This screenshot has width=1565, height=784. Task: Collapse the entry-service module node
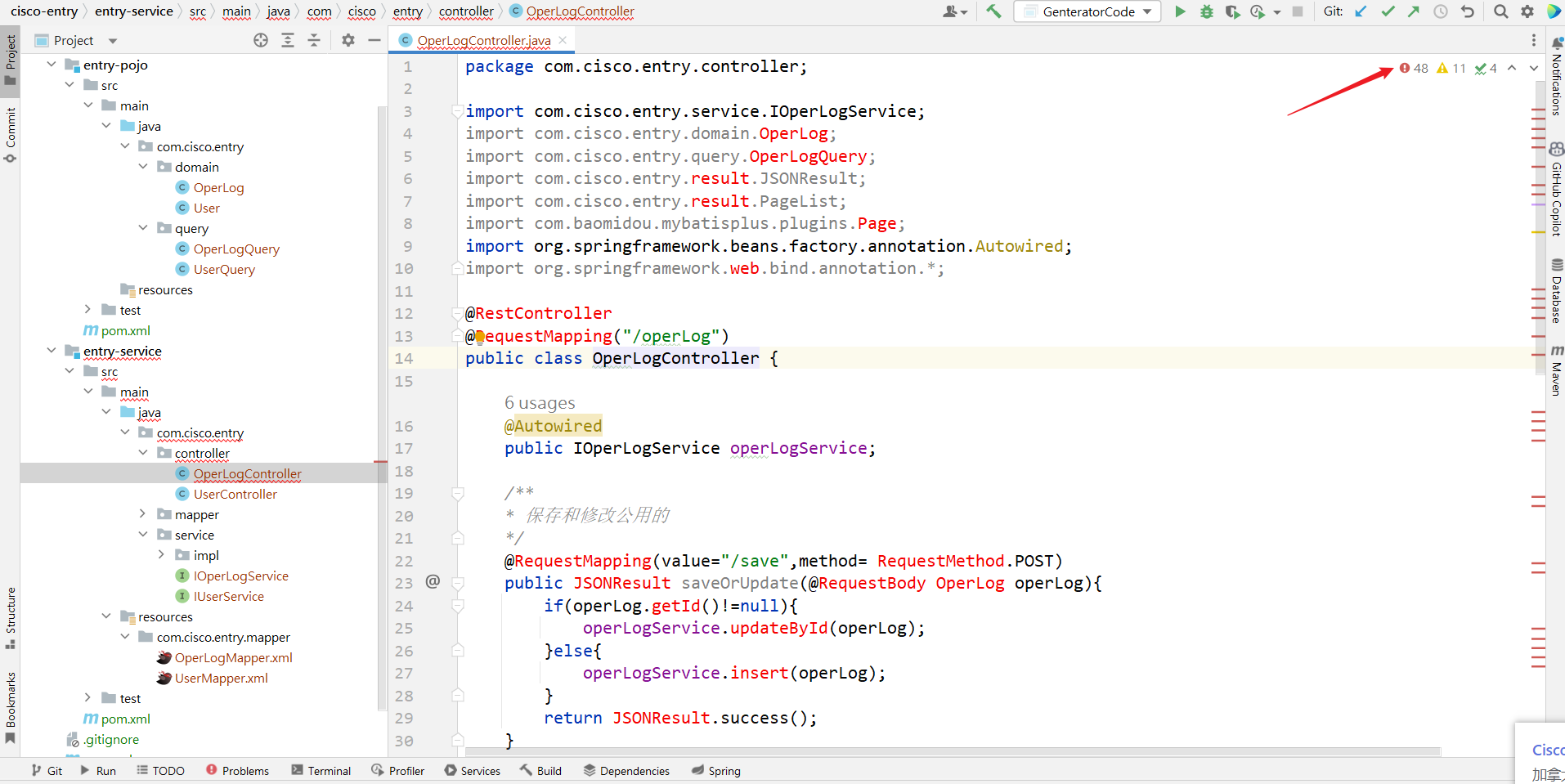[x=52, y=350]
